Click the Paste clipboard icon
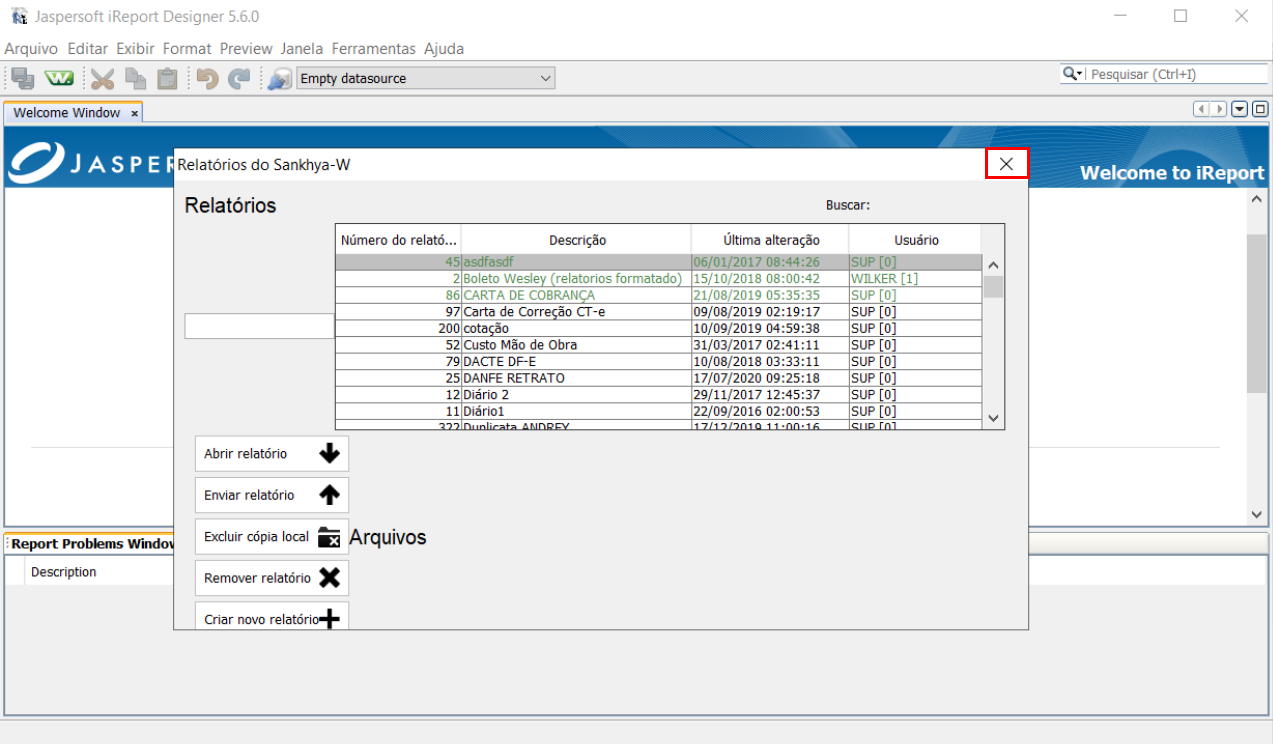 [168, 78]
